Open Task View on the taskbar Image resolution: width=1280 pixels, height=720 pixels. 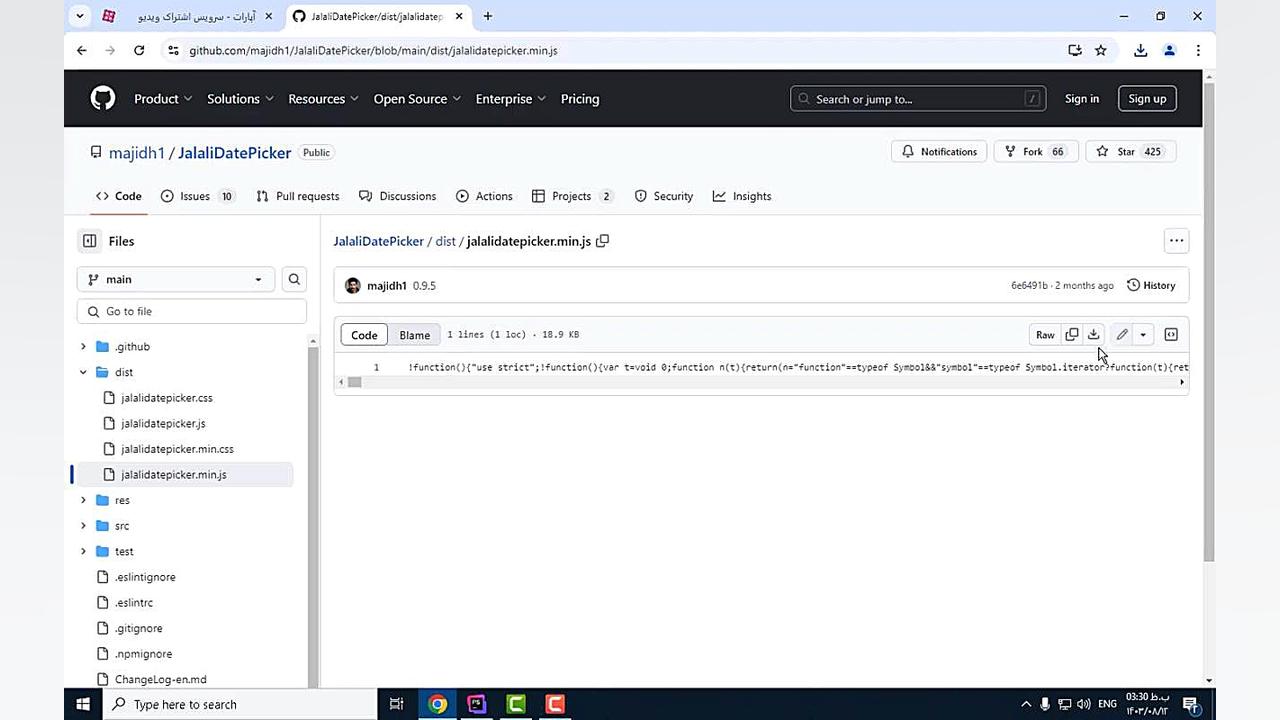coord(397,704)
